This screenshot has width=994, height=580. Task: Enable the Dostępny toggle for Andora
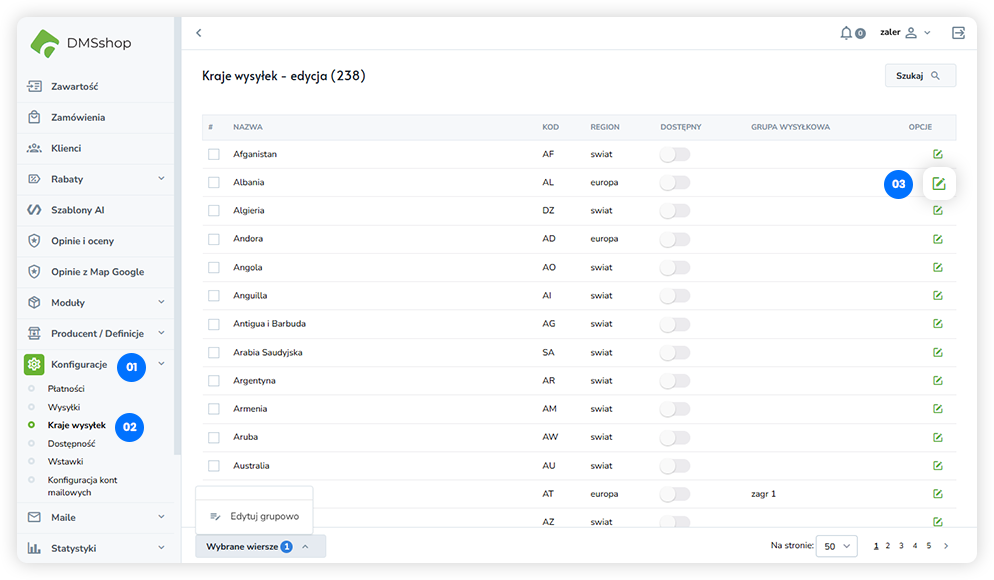[675, 239]
